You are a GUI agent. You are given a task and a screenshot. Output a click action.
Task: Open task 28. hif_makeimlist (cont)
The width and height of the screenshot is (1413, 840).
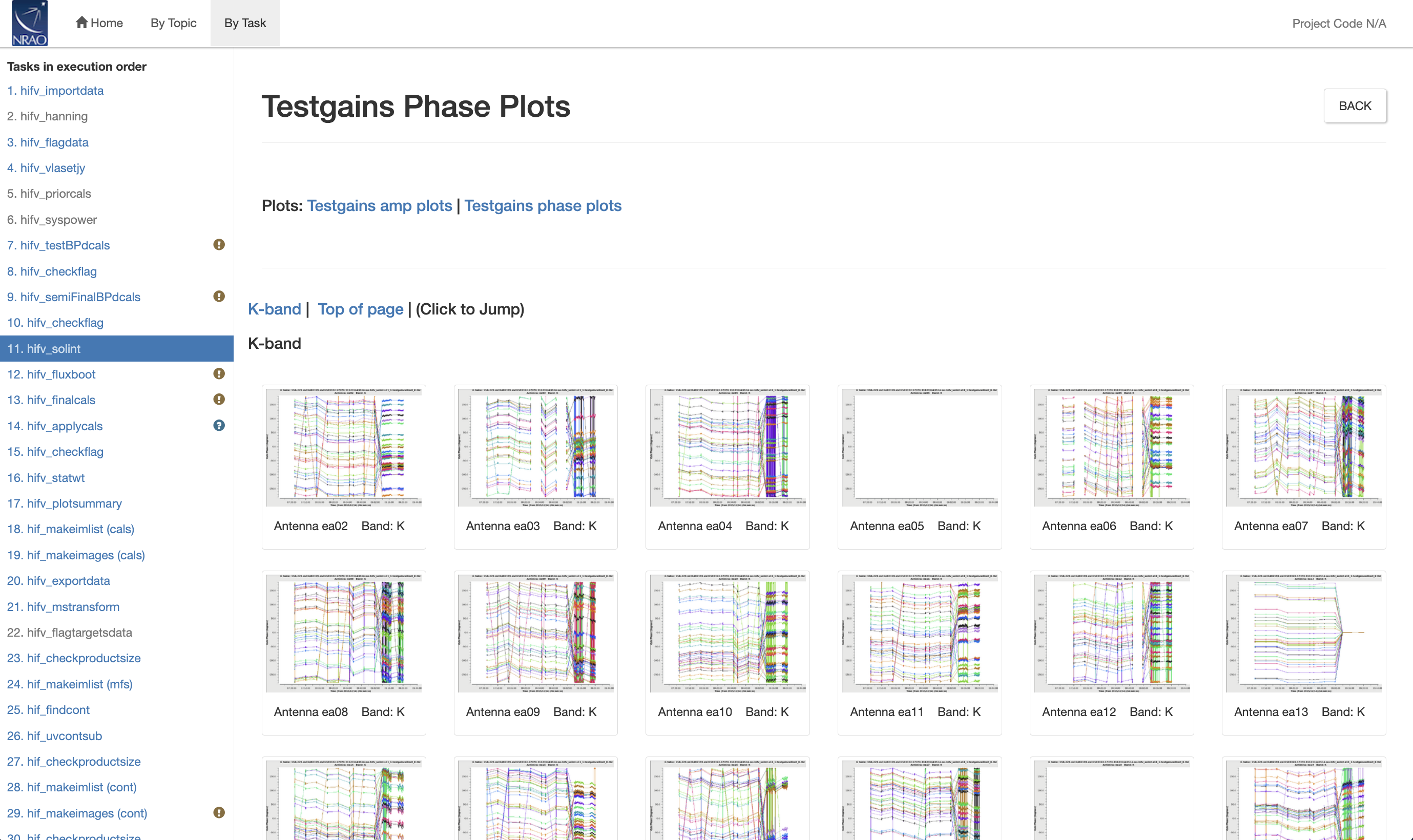tap(71, 787)
